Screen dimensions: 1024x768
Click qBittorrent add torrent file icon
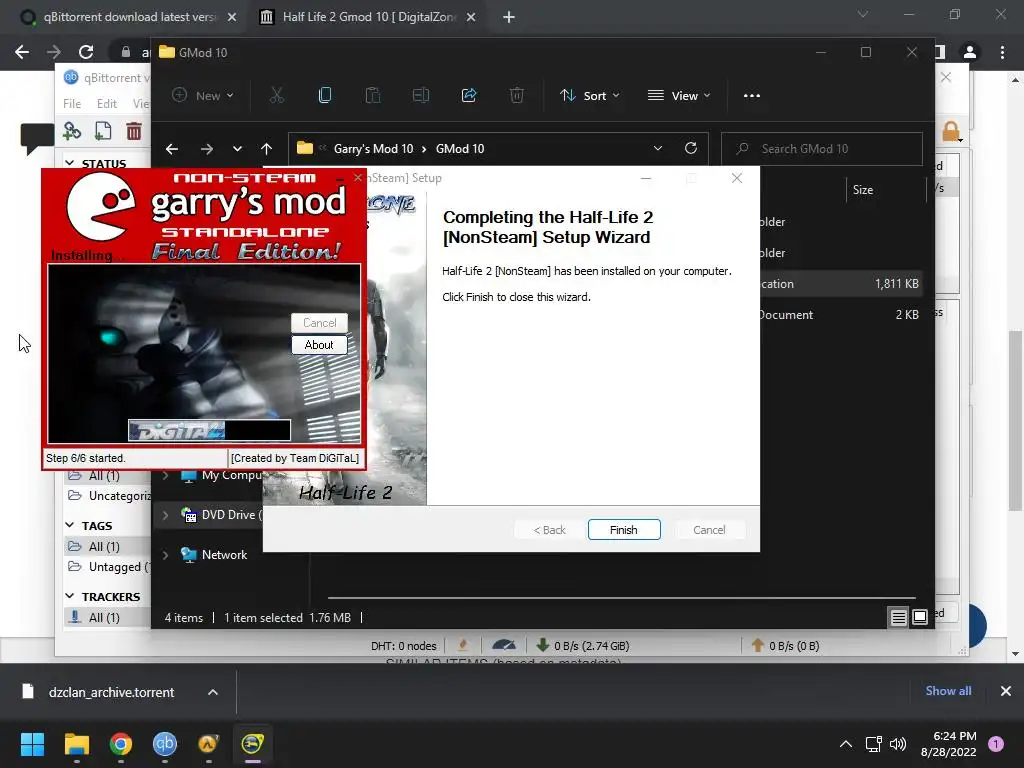(x=103, y=131)
